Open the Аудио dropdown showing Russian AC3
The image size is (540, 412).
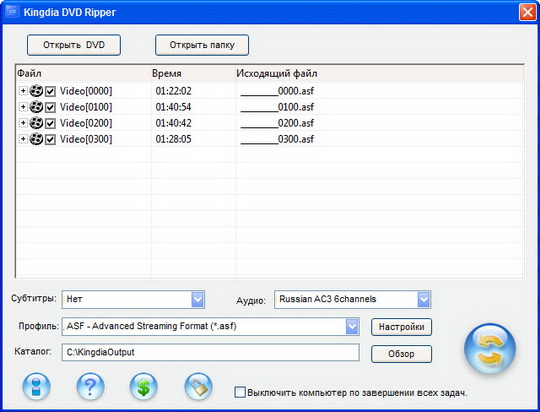pos(424,299)
